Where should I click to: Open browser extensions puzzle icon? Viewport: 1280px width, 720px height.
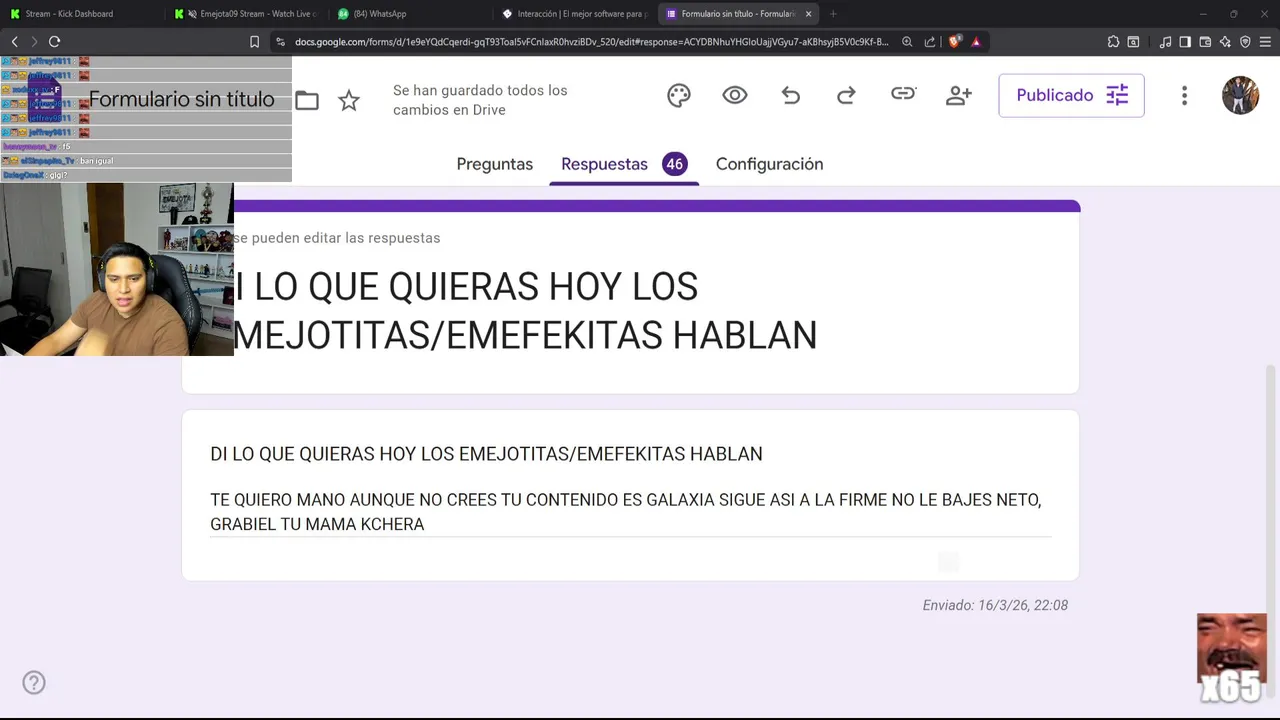tap(1113, 42)
